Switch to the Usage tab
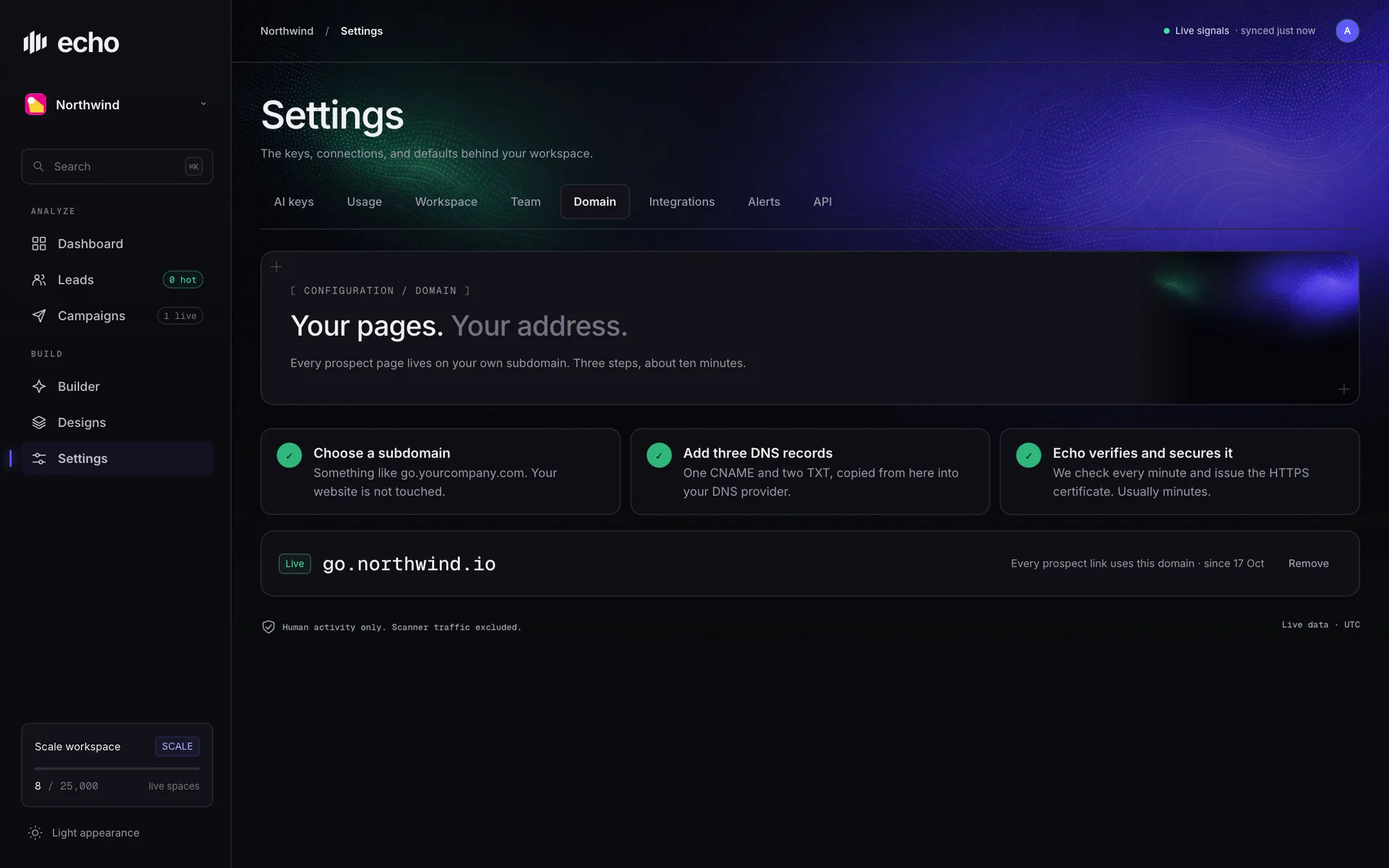The height and width of the screenshot is (868, 1389). [365, 201]
